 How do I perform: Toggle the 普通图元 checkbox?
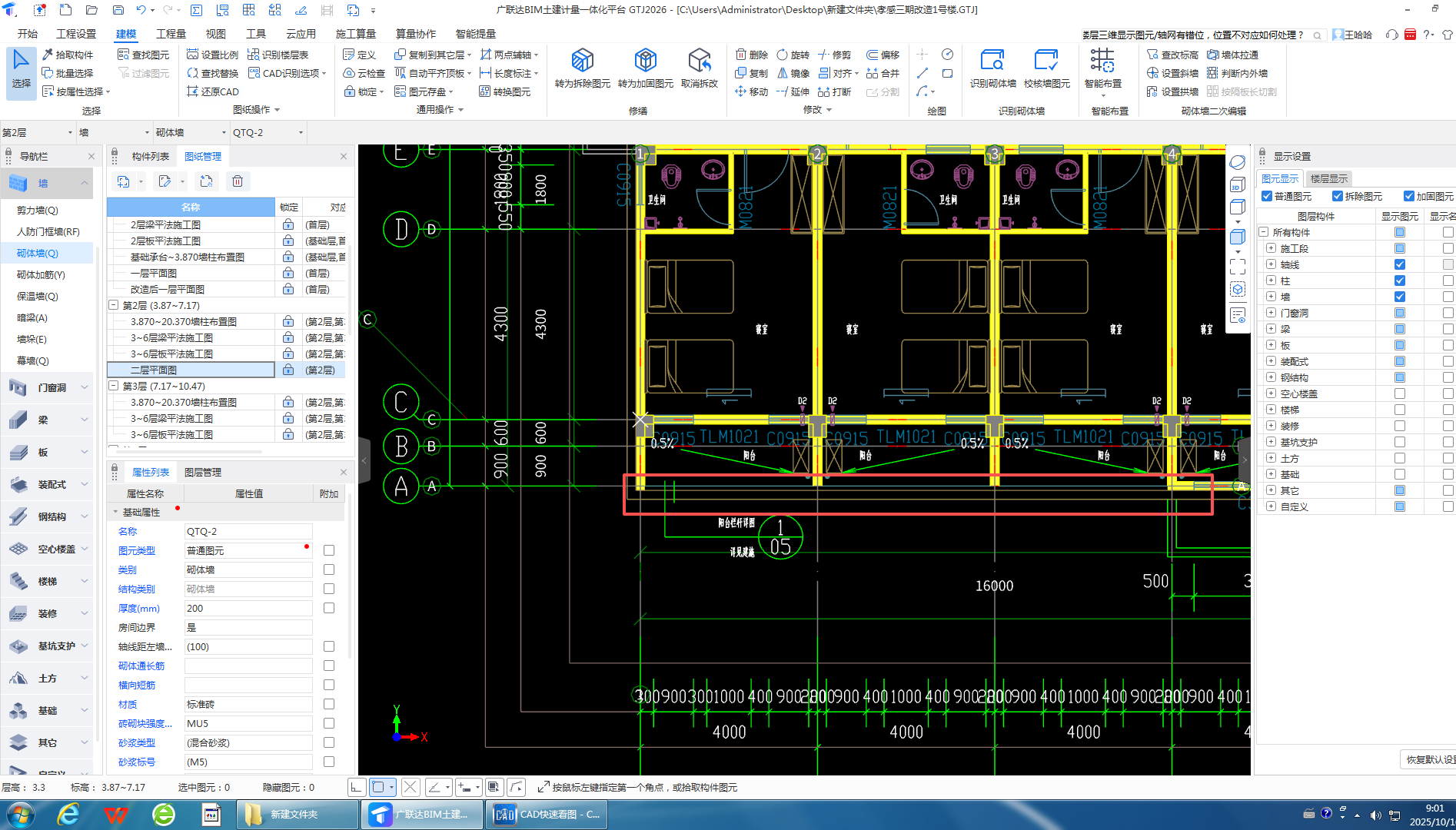pyautogui.click(x=1267, y=197)
